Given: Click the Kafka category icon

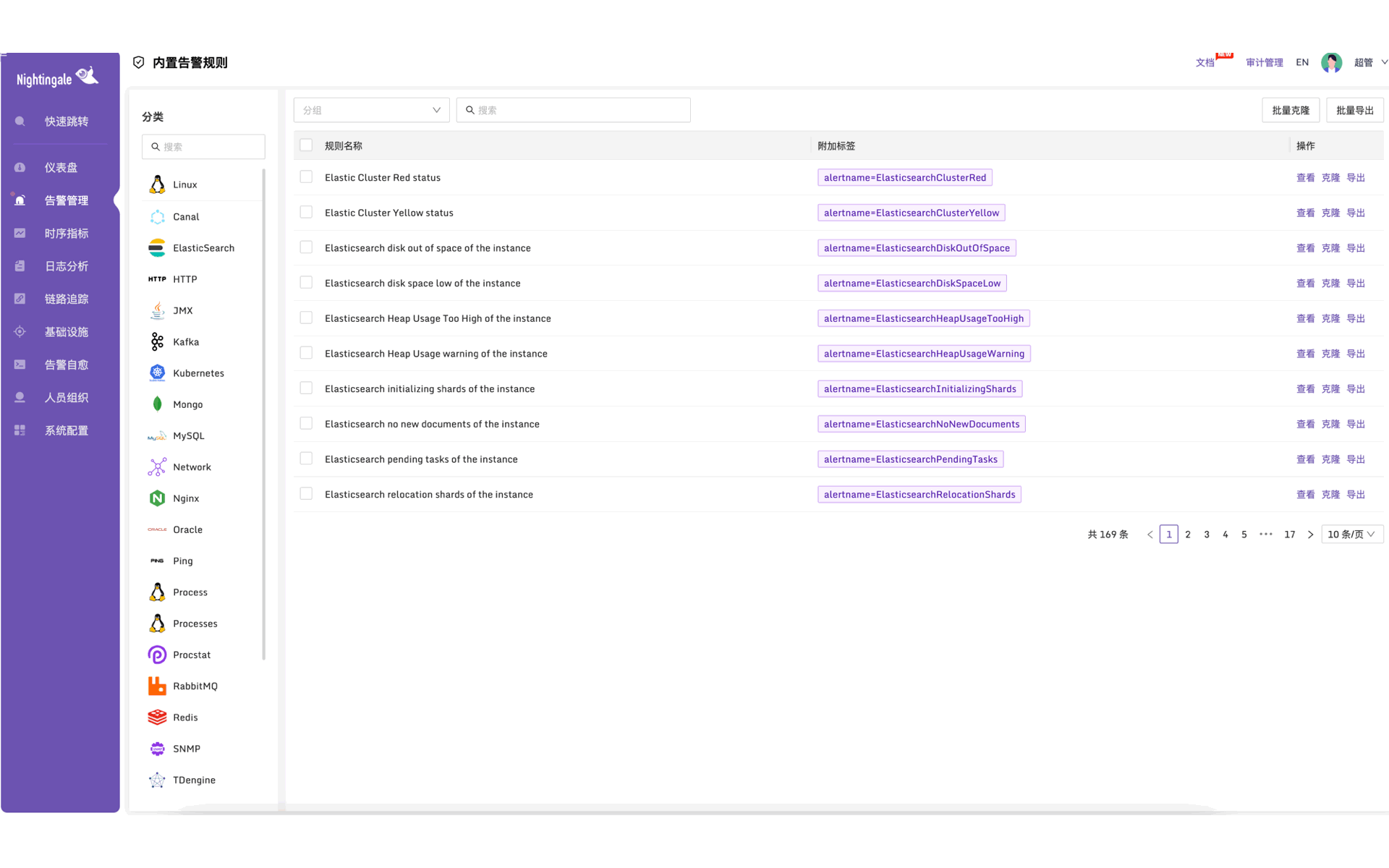Looking at the screenshot, I should 157,341.
